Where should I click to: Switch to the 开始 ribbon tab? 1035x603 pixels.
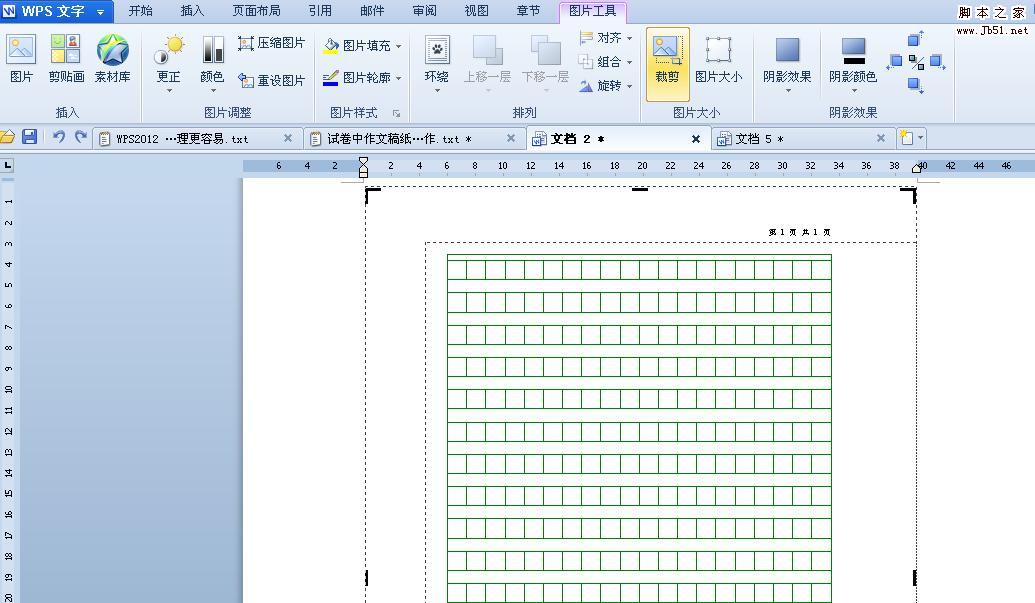click(x=140, y=11)
